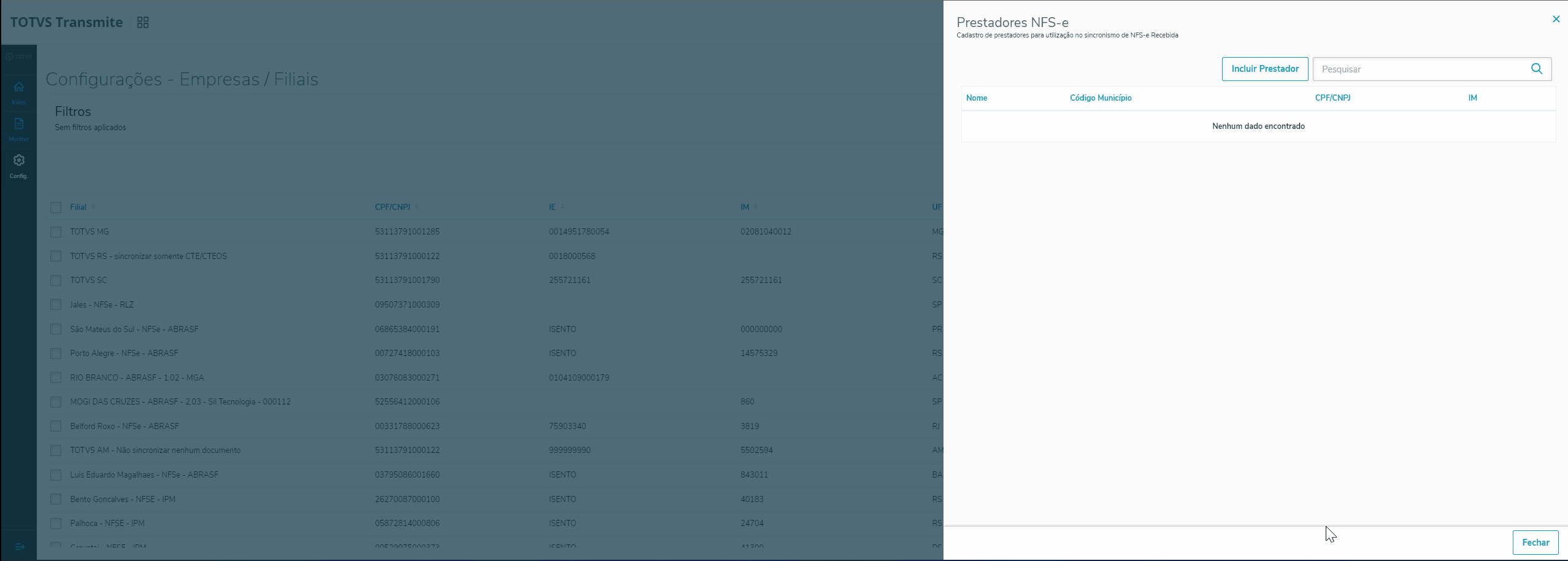Select the Luis Eduardo Magalhaes checkbox
This screenshot has width=1568, height=561.
pyautogui.click(x=56, y=475)
